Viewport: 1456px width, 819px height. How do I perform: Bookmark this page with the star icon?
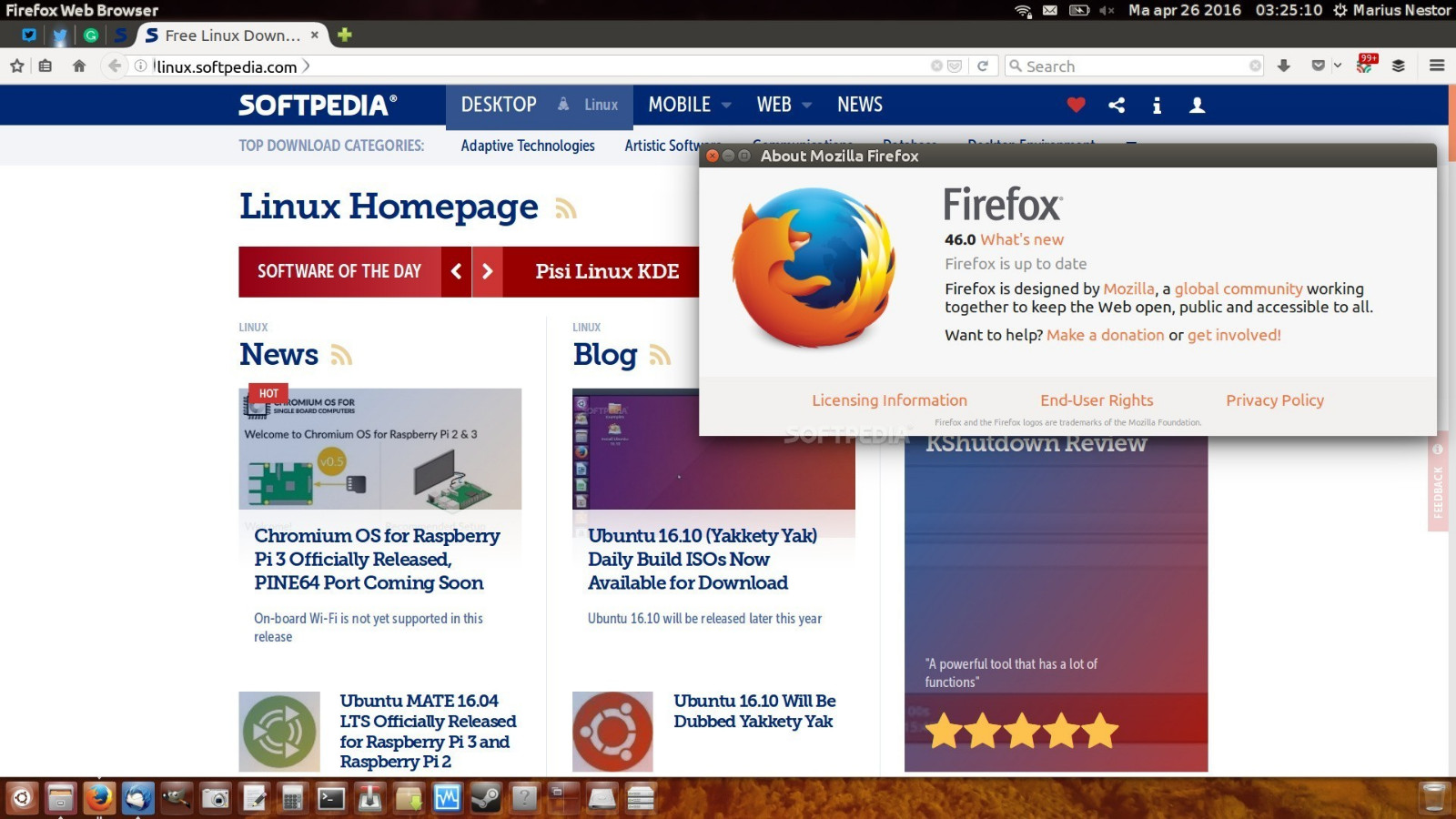click(16, 66)
